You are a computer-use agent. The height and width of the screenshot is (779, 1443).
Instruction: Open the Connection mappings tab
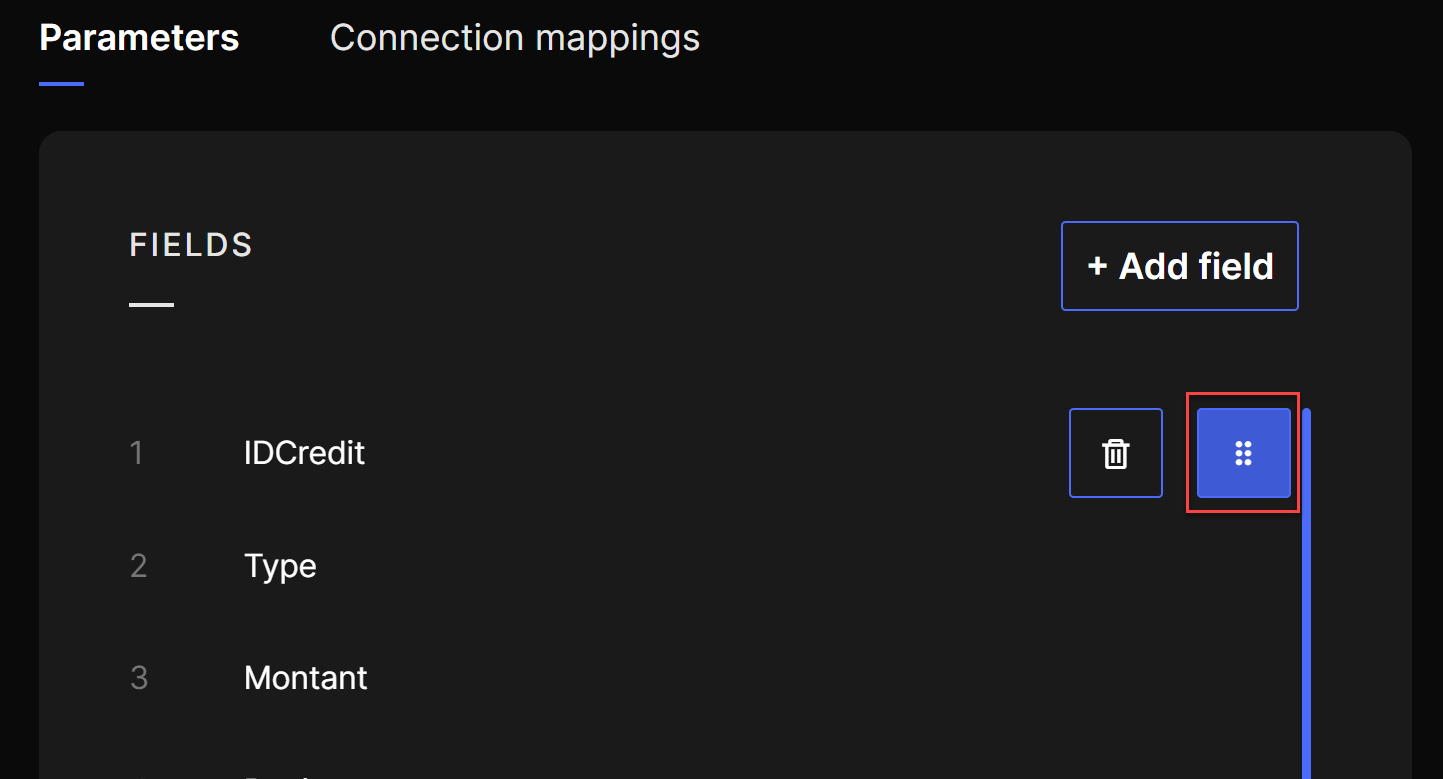point(514,38)
